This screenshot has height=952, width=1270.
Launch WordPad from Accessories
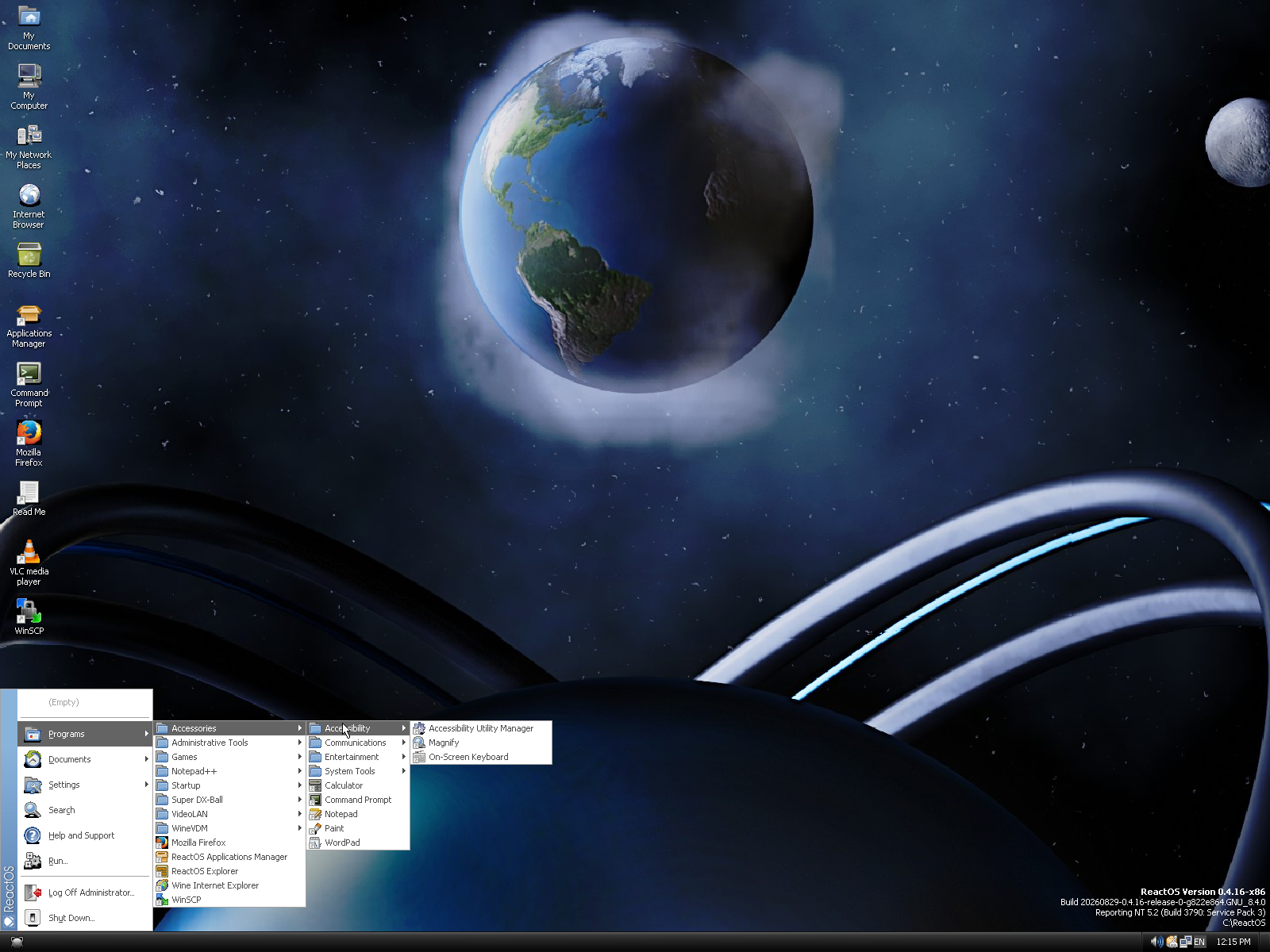pos(358,843)
